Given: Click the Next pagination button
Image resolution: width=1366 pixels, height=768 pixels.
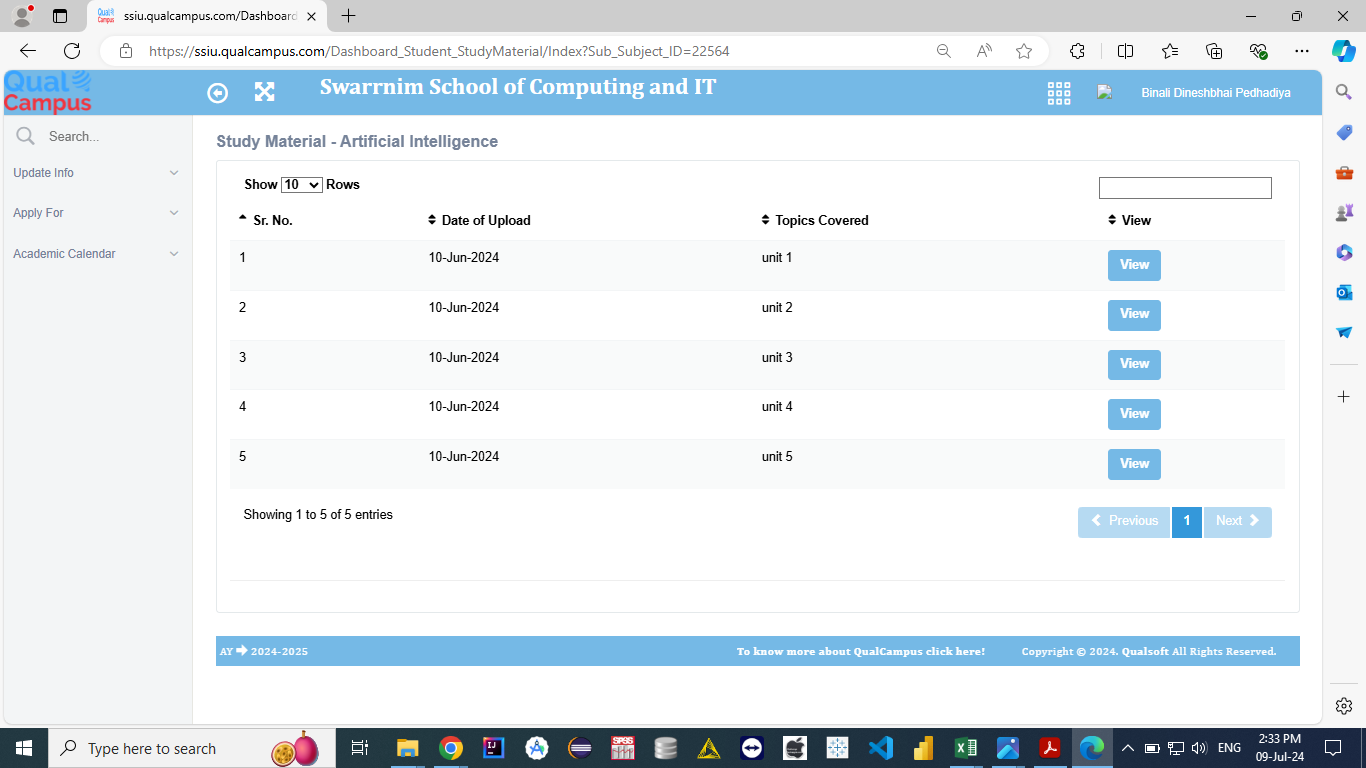Looking at the screenshot, I should tap(1238, 522).
